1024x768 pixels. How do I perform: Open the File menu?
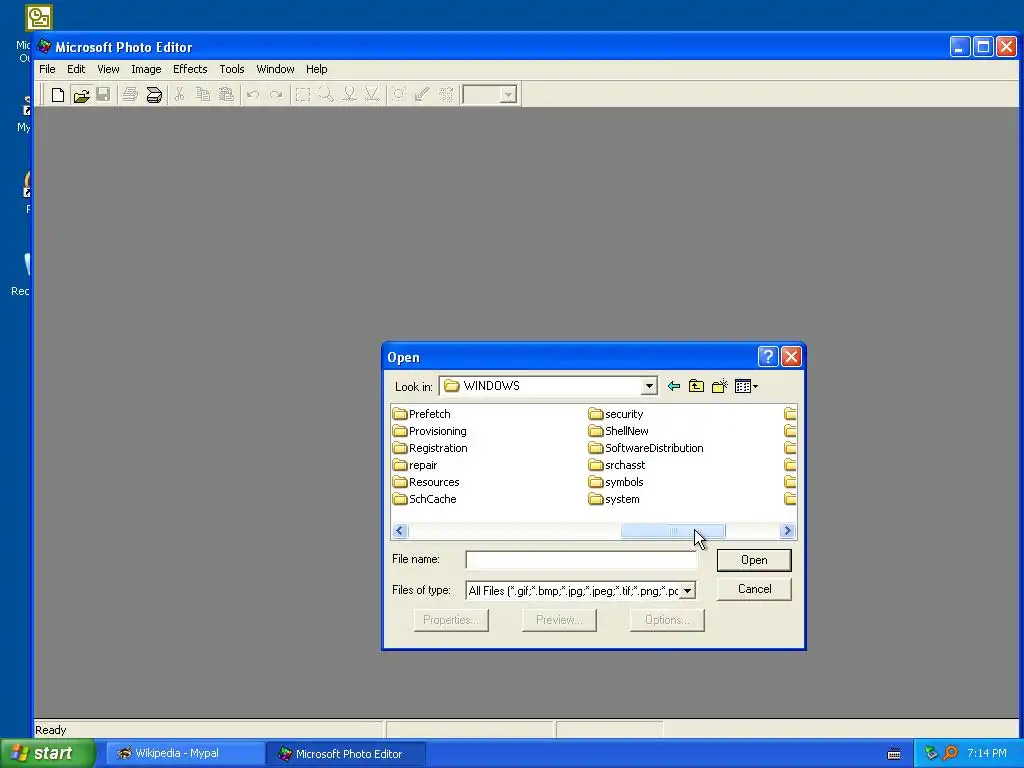coord(47,69)
